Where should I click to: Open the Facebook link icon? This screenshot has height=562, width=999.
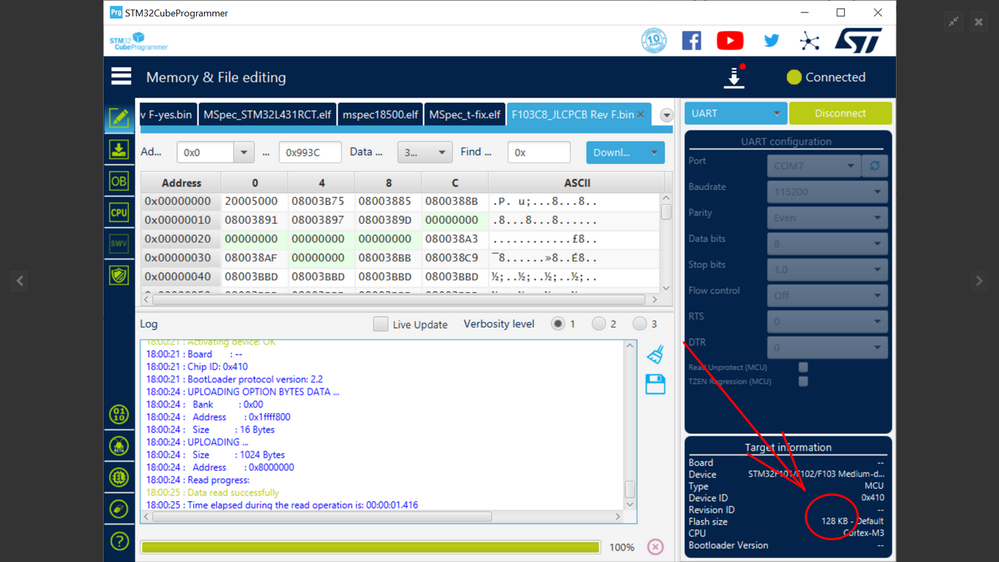[x=691, y=41]
